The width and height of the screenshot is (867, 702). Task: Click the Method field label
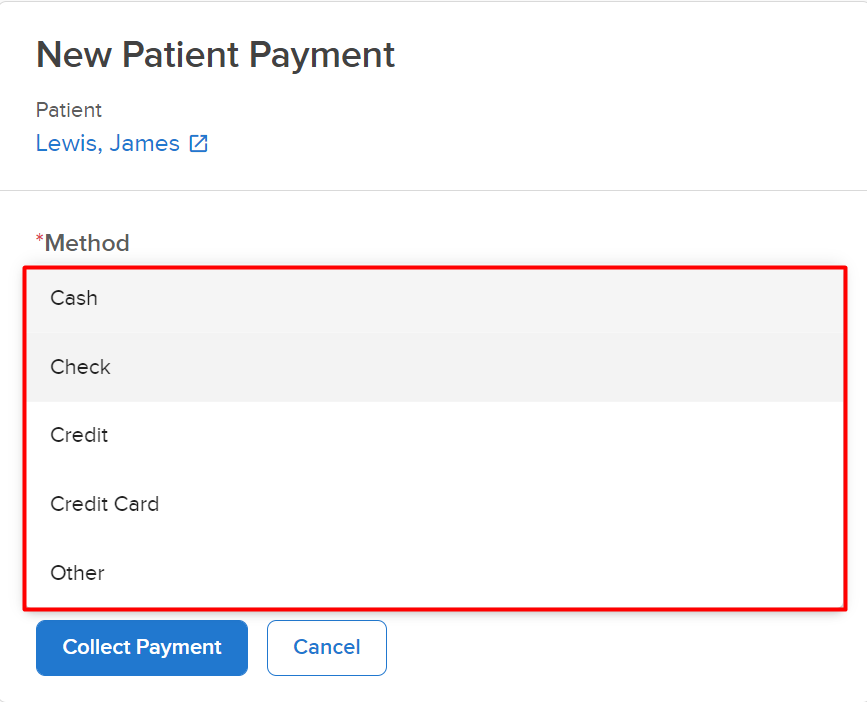[x=87, y=243]
